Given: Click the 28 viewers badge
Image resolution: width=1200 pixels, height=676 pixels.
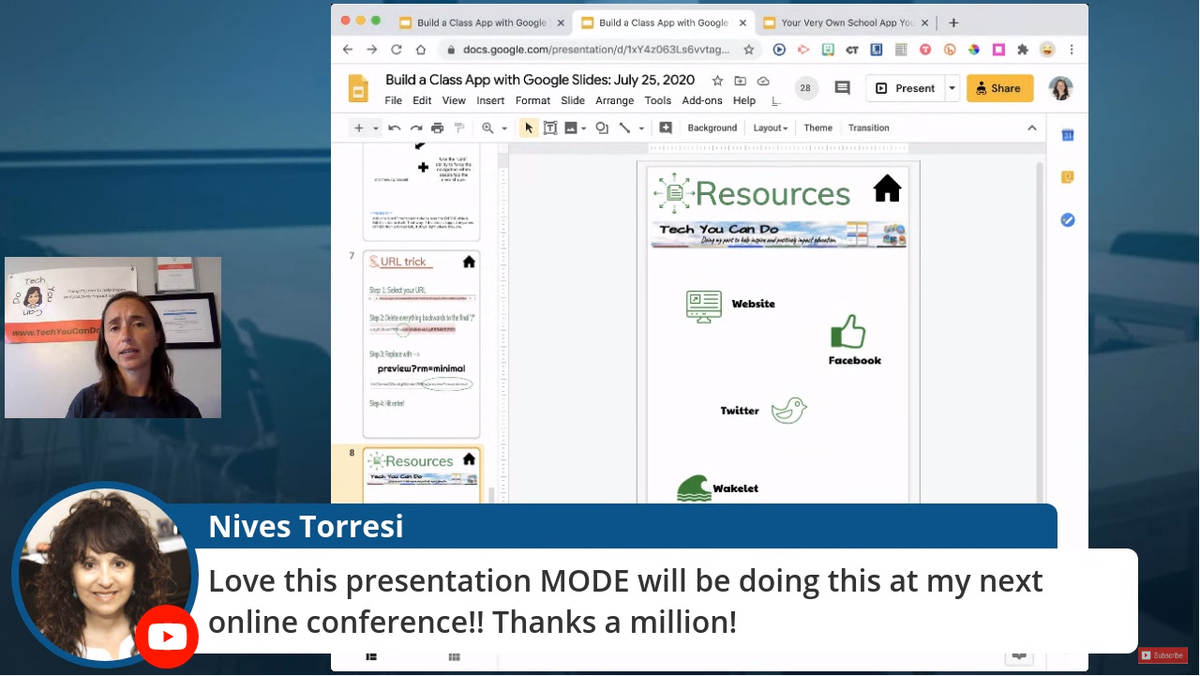Looking at the screenshot, I should pyautogui.click(x=805, y=88).
